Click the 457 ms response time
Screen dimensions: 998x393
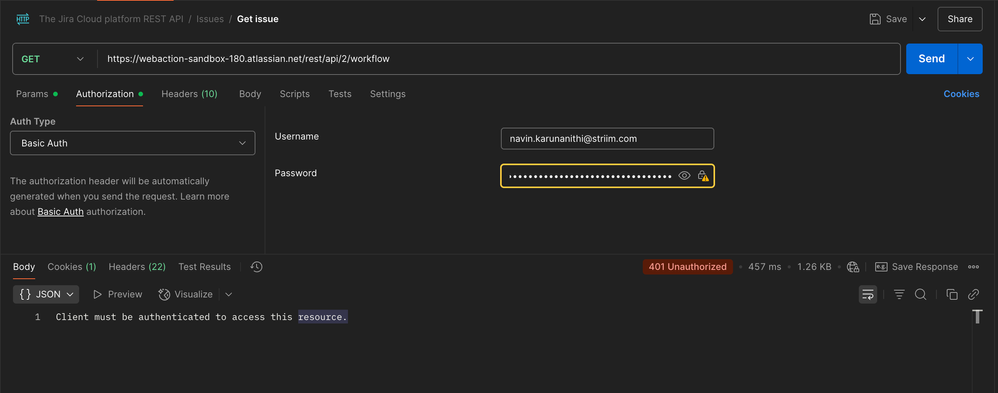click(x=764, y=267)
